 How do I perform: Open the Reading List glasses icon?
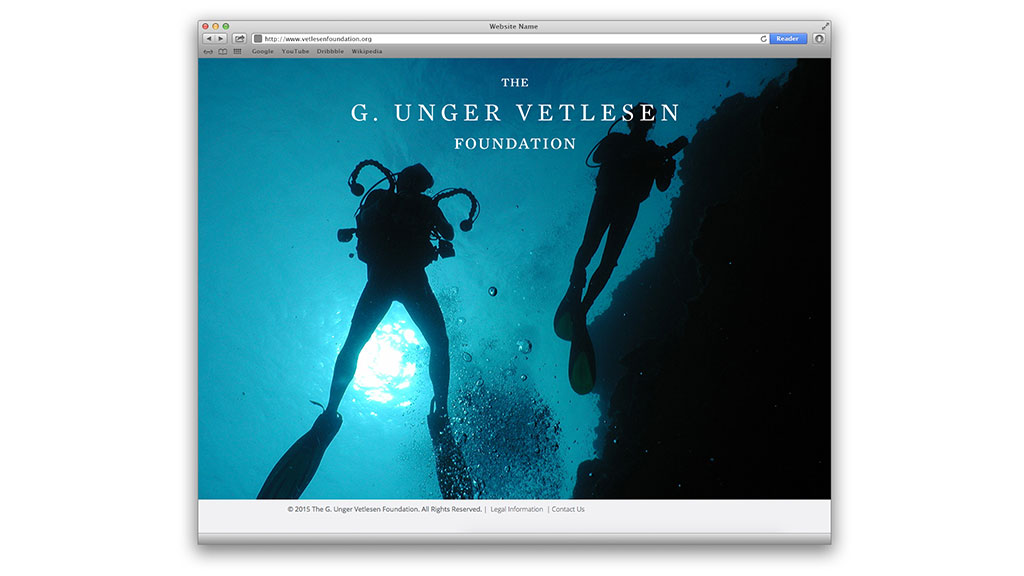pos(208,51)
